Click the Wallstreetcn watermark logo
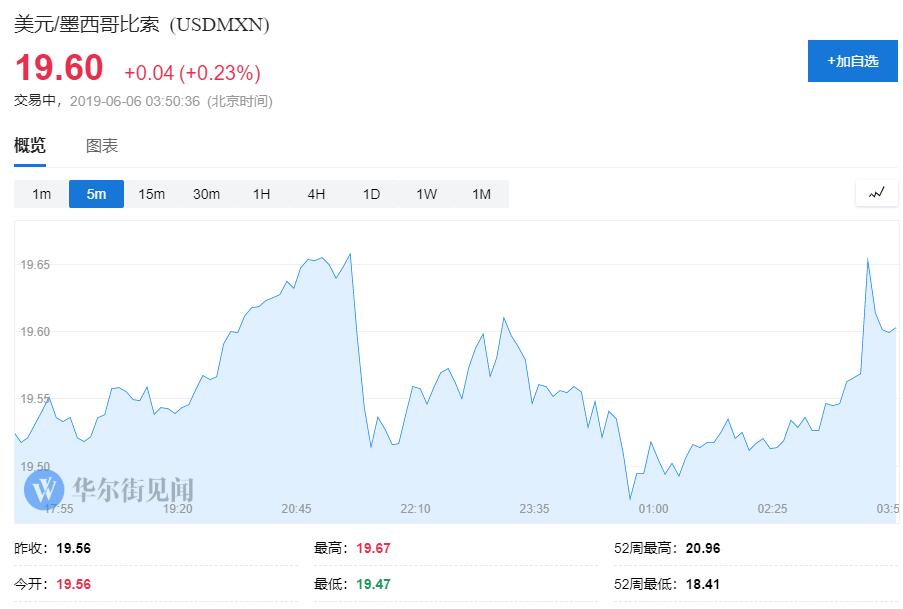 109,489
